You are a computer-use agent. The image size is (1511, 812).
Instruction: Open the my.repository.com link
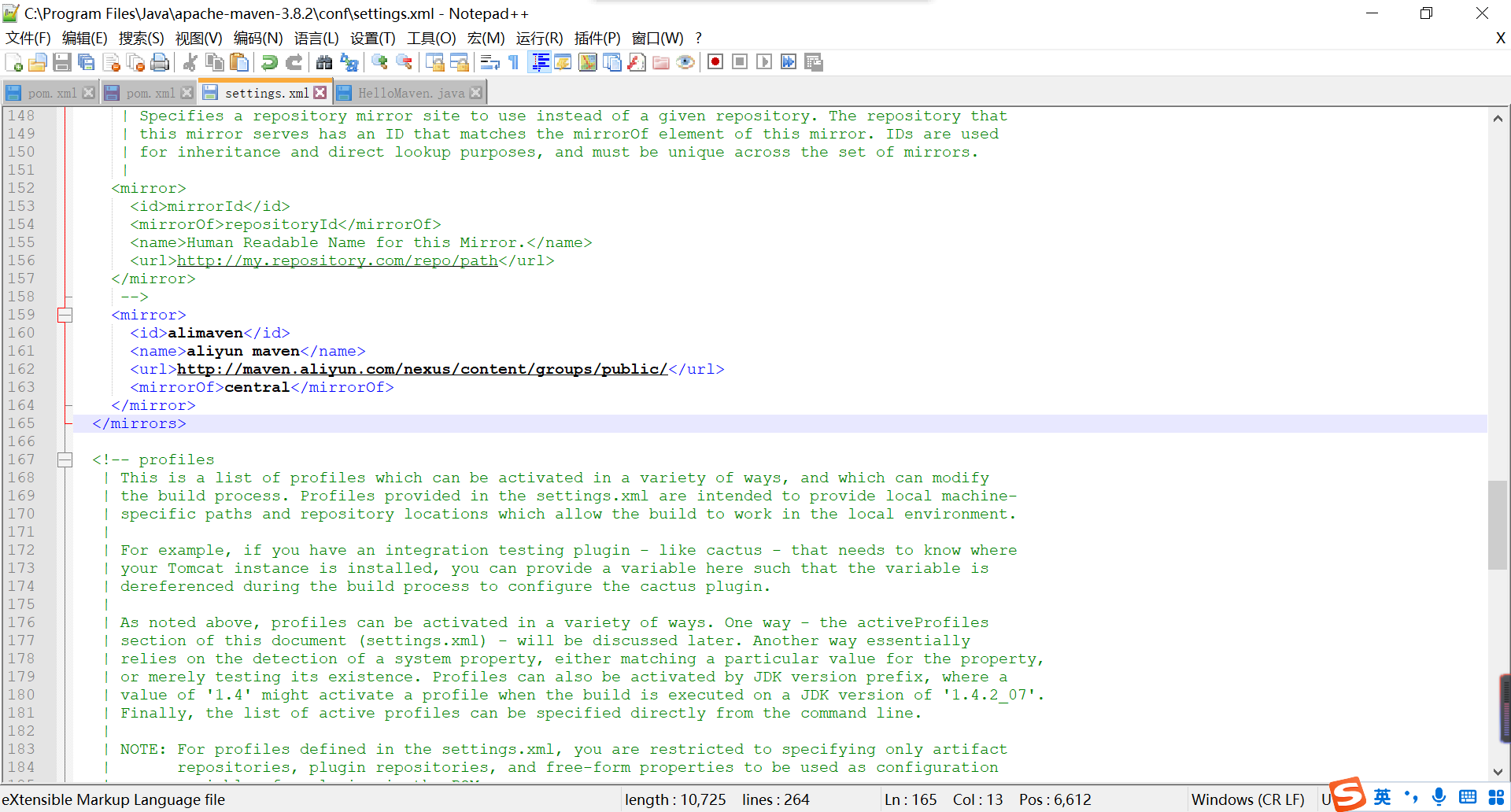click(x=337, y=260)
